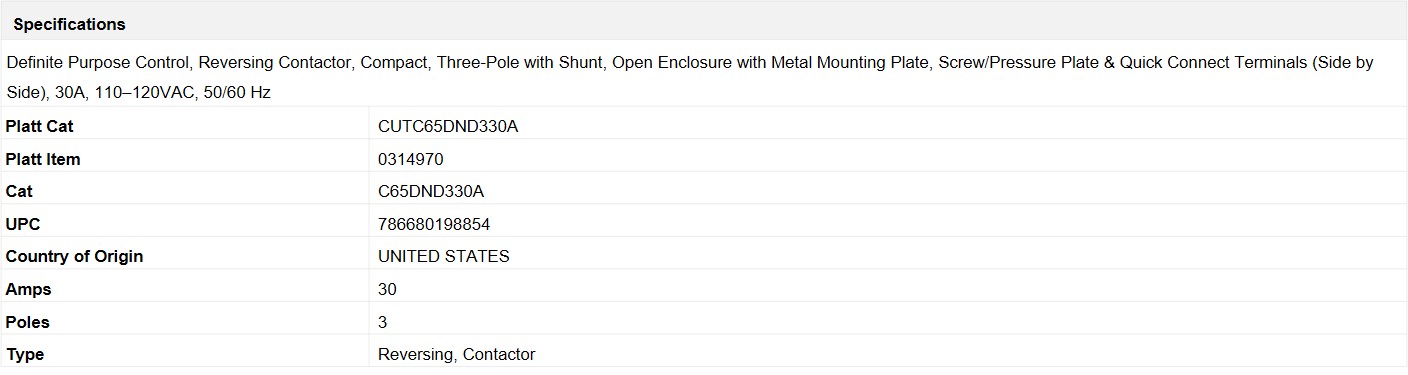Screen dimensions: 1408x375
Task: Click the UNITED STATES country value
Action: (444, 256)
